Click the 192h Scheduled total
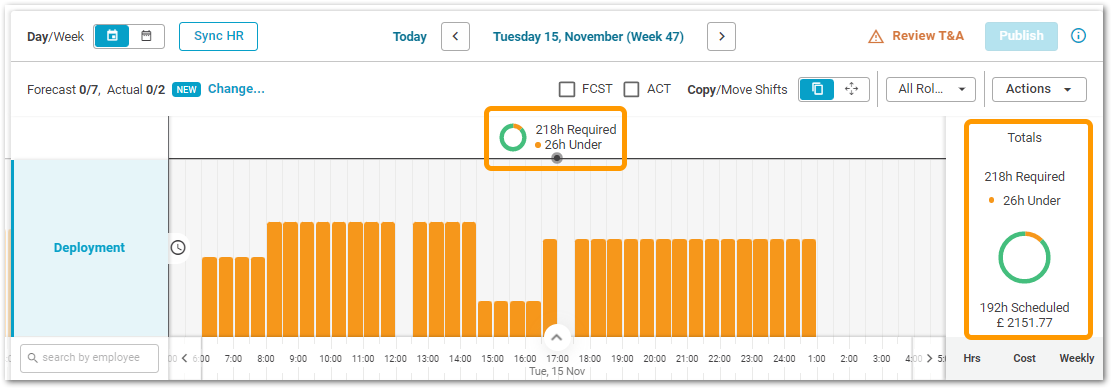The image size is (1112, 389). pos(1024,308)
